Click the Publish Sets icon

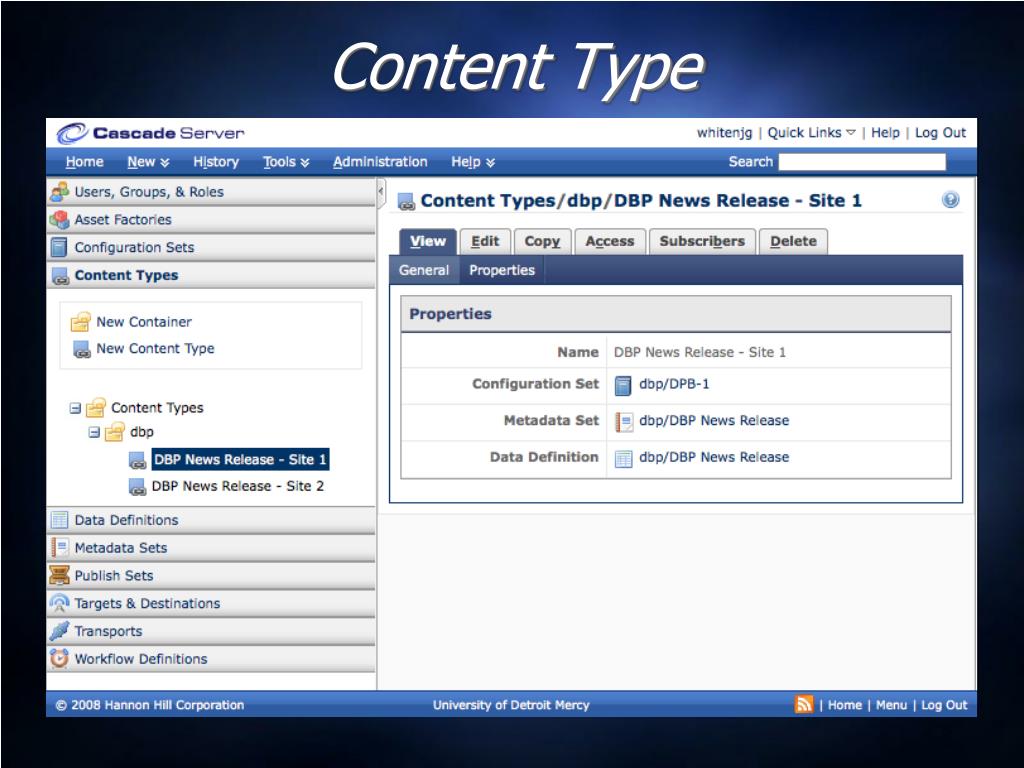coord(59,575)
